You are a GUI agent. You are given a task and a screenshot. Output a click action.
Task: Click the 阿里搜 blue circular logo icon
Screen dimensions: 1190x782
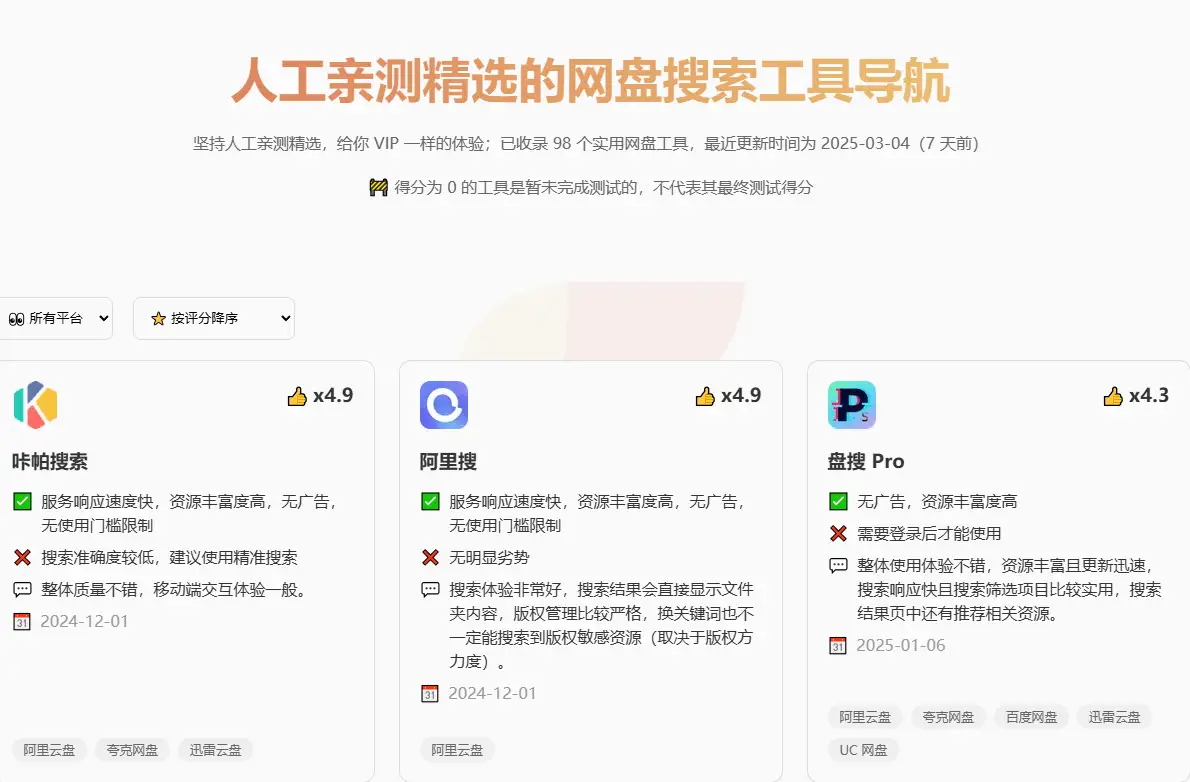click(x=444, y=405)
